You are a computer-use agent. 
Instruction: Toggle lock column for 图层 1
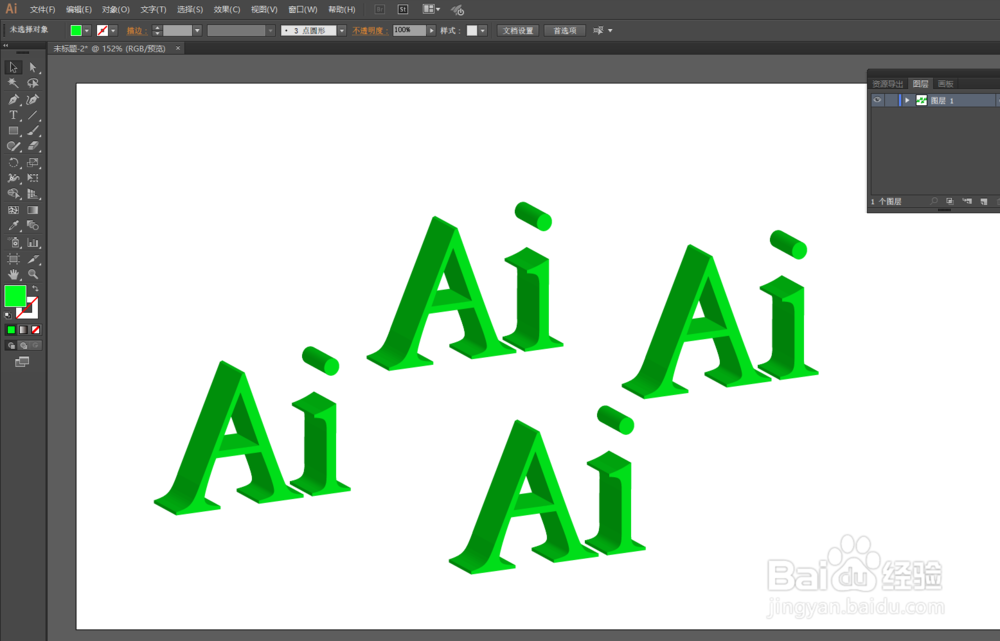(891, 100)
